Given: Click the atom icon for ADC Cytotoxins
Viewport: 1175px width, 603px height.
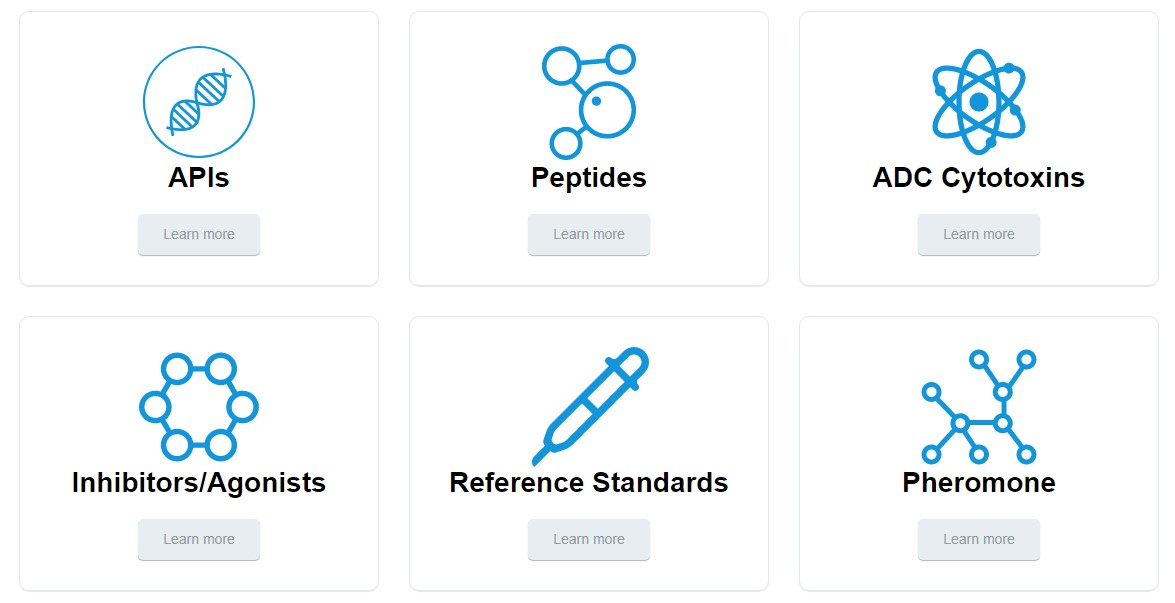Looking at the screenshot, I should pyautogui.click(x=978, y=102).
